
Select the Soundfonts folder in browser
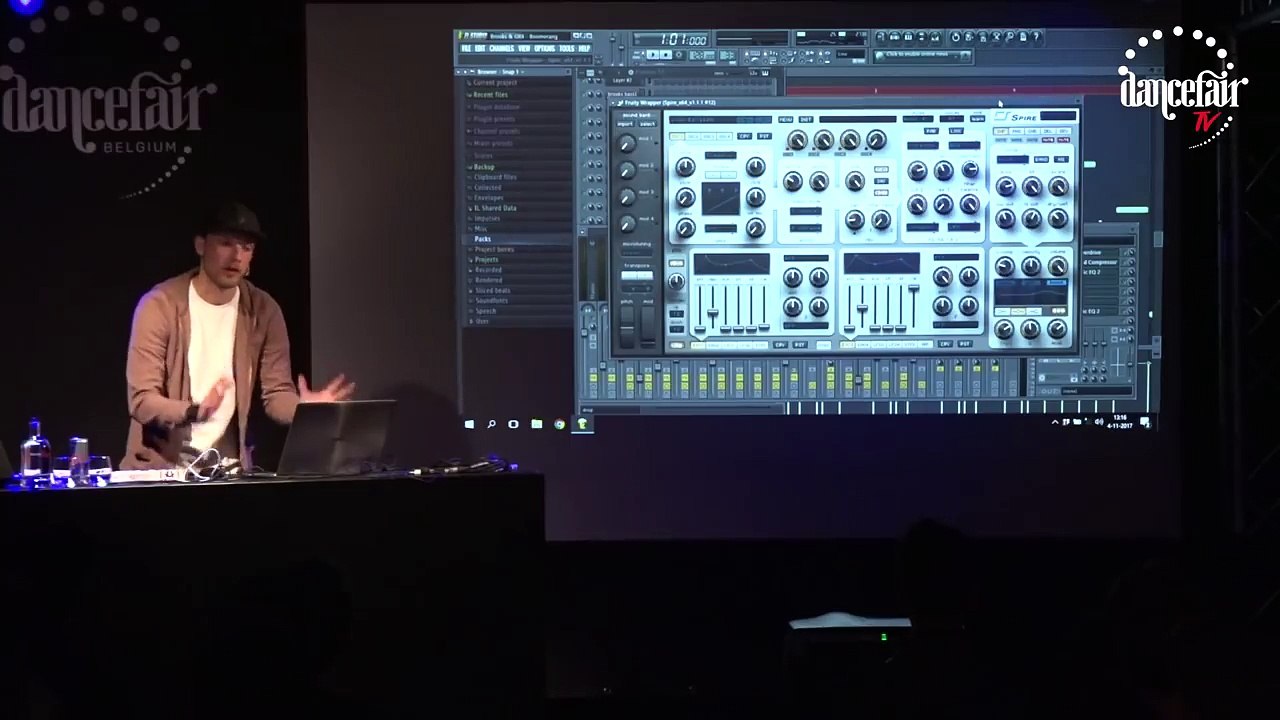pos(491,300)
